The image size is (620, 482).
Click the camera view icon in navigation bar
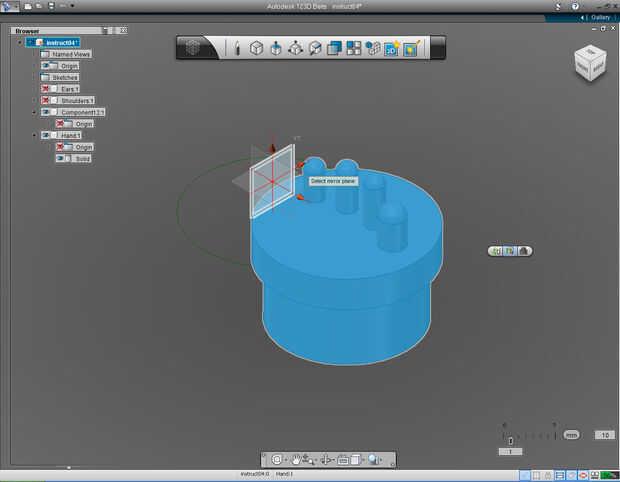(x=343, y=459)
